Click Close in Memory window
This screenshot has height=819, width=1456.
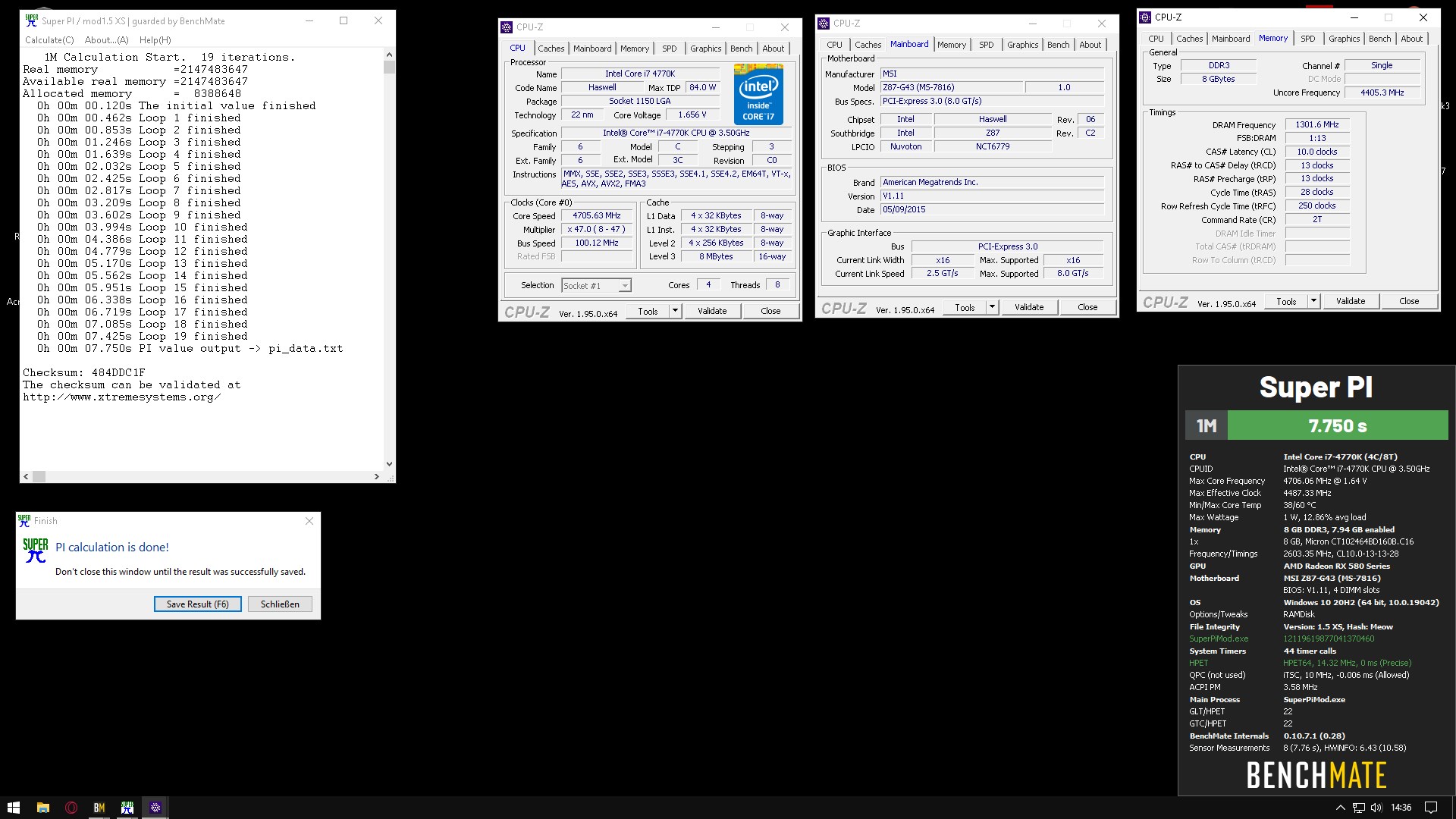coord(1409,301)
